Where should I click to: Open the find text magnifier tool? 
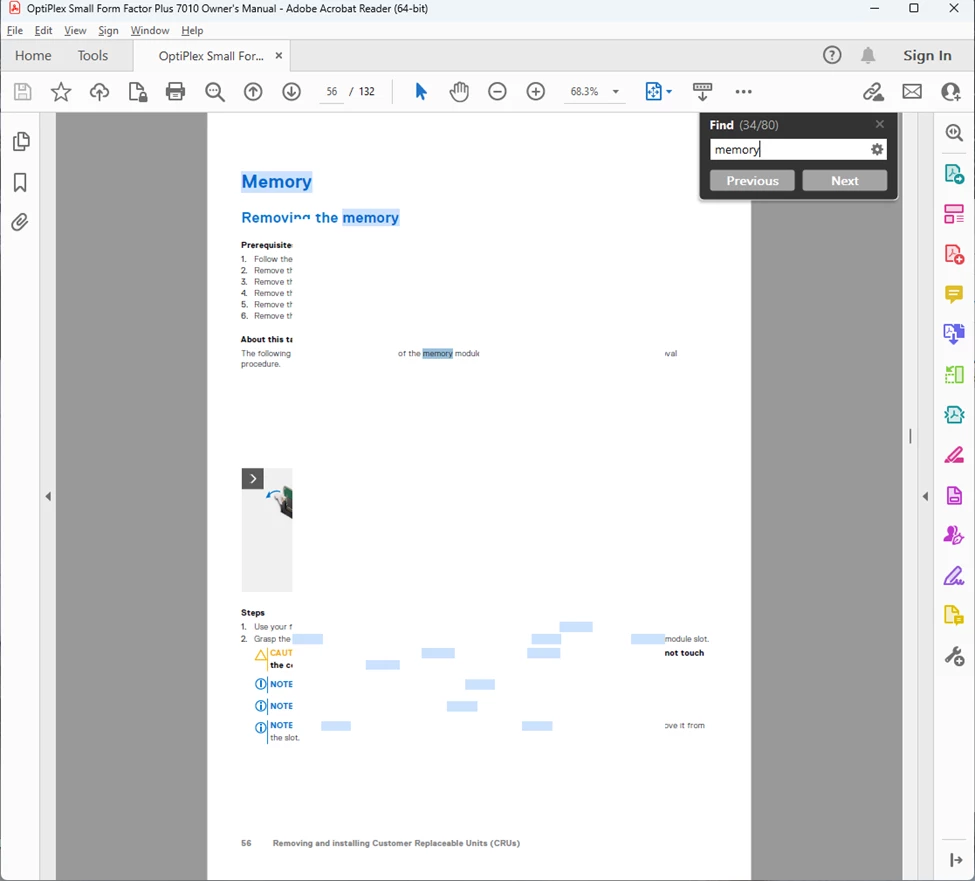[215, 92]
